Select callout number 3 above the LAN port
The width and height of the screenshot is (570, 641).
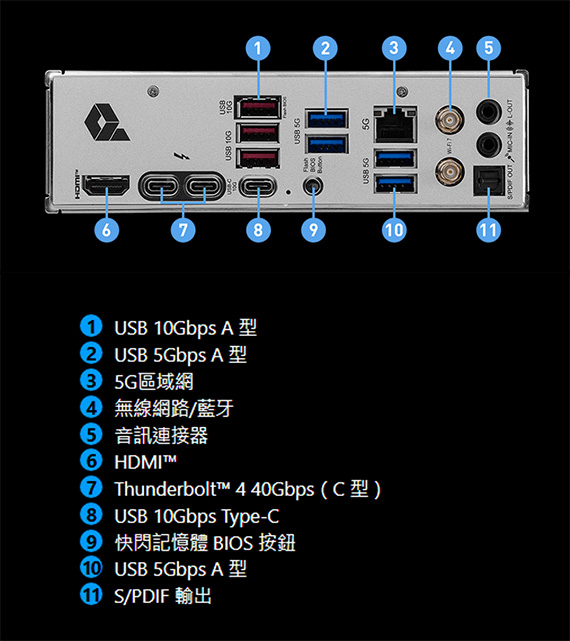(x=394, y=48)
